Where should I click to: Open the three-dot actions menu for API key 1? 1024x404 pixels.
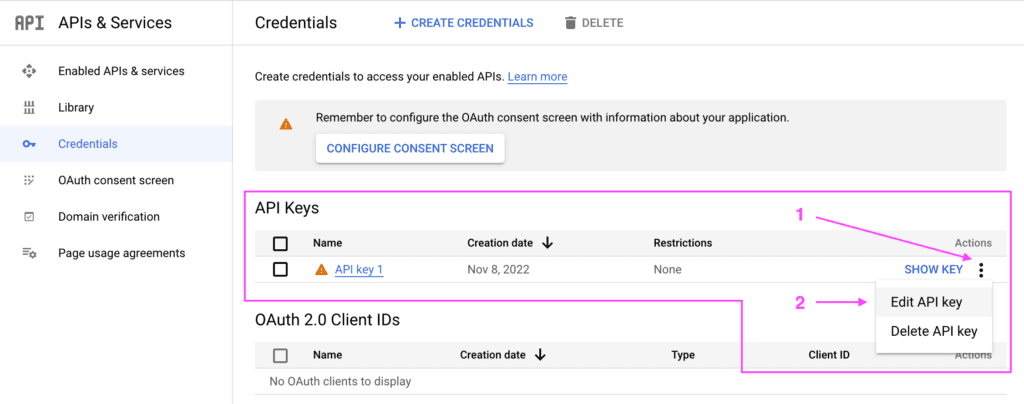(x=981, y=270)
